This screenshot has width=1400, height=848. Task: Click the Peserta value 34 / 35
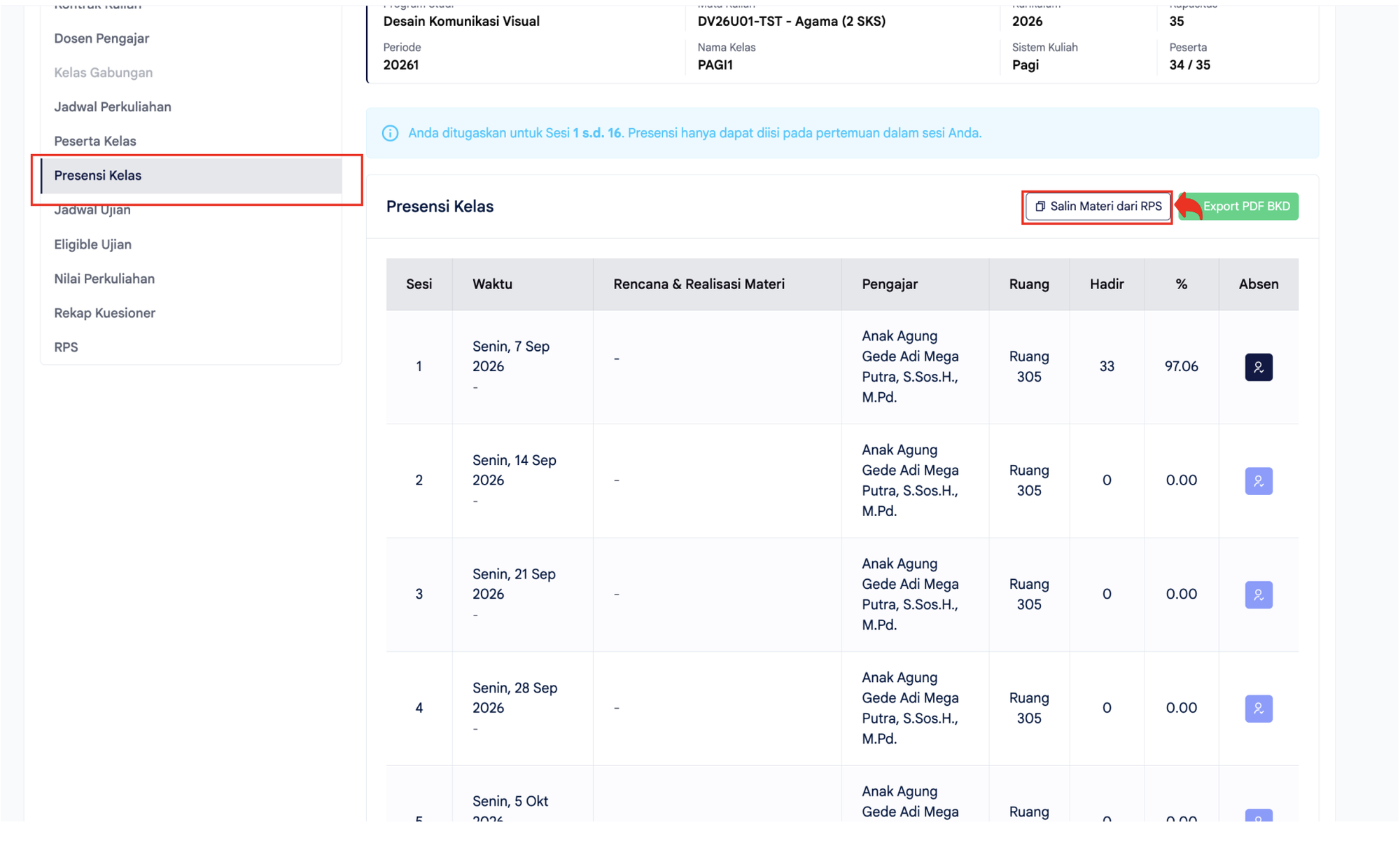point(1189,65)
